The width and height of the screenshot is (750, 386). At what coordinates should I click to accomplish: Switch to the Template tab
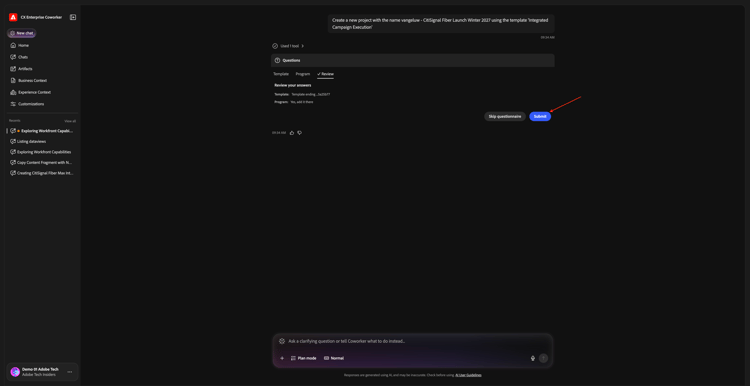click(x=281, y=74)
